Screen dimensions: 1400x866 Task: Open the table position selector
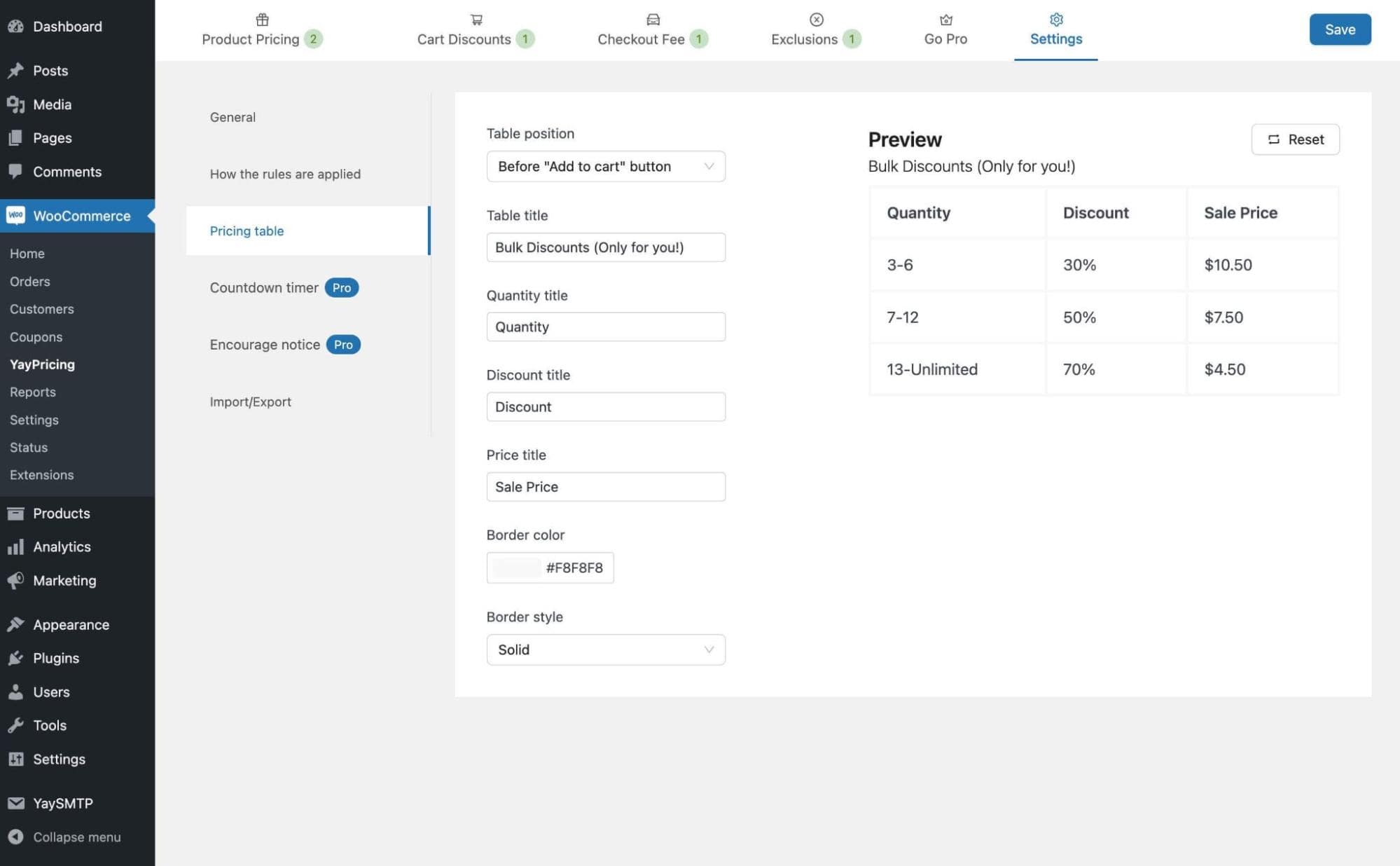click(605, 165)
